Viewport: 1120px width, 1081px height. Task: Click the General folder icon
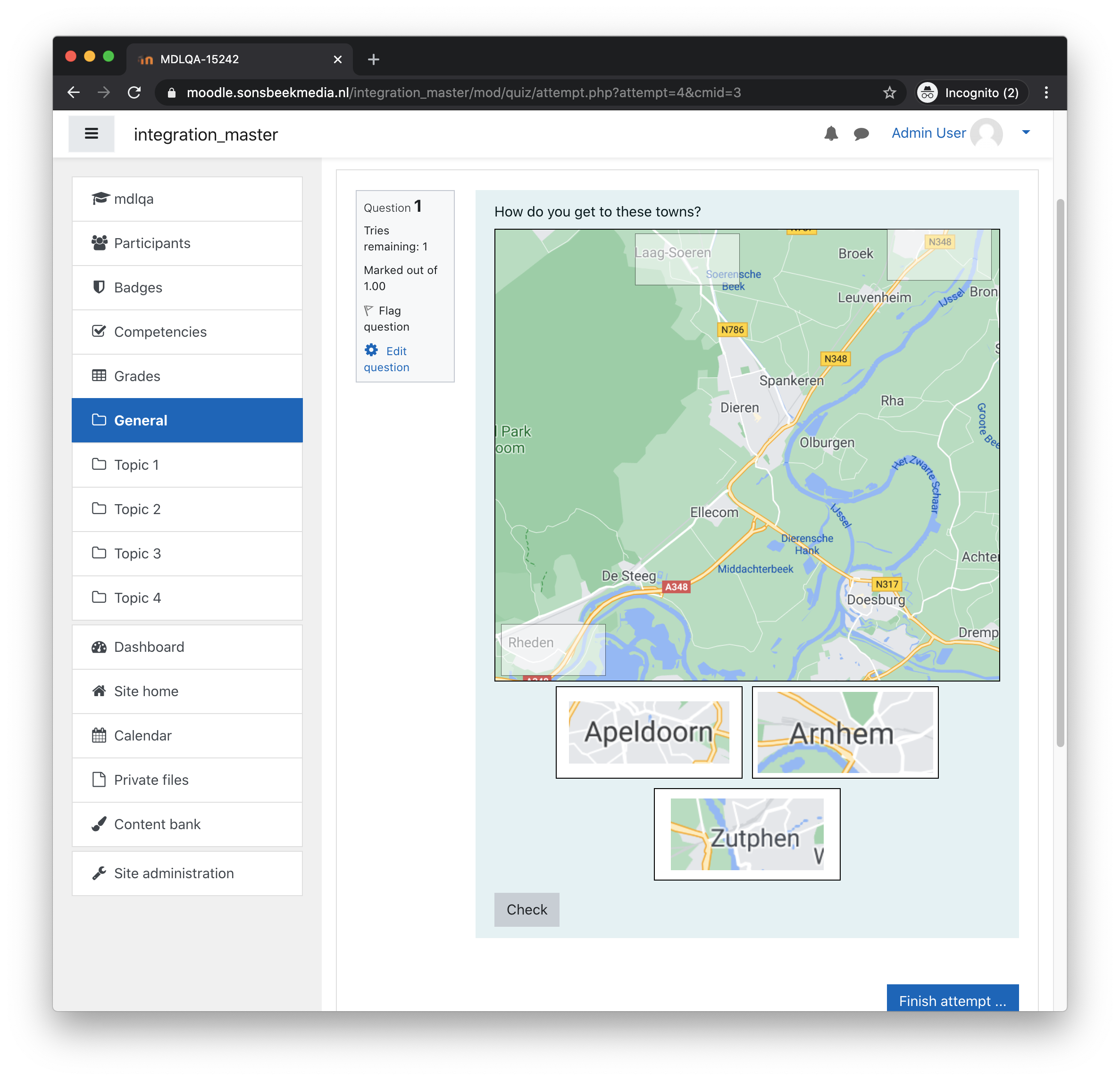pos(99,420)
